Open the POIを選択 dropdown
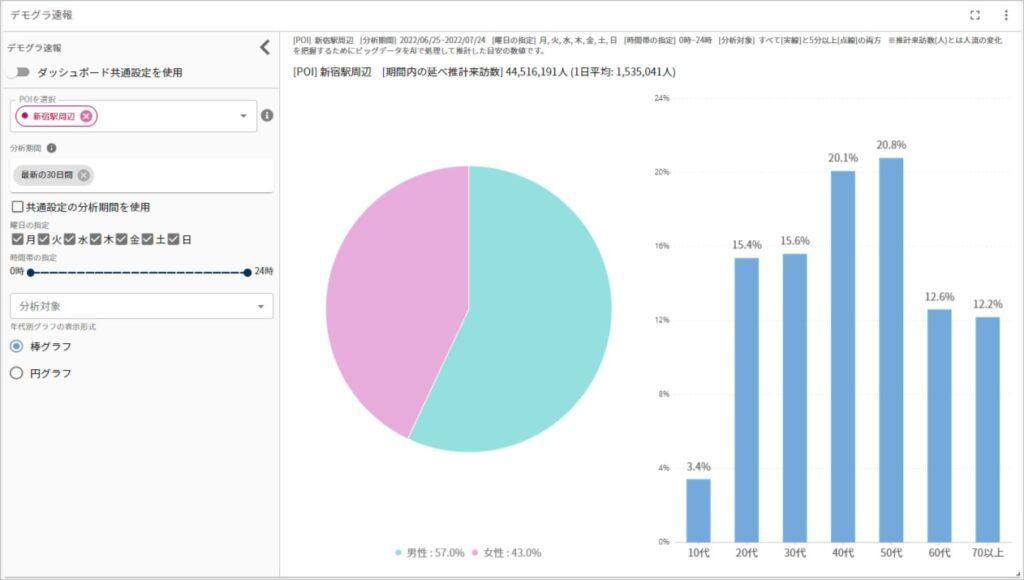This screenshot has height=580, width=1024. pos(243,116)
